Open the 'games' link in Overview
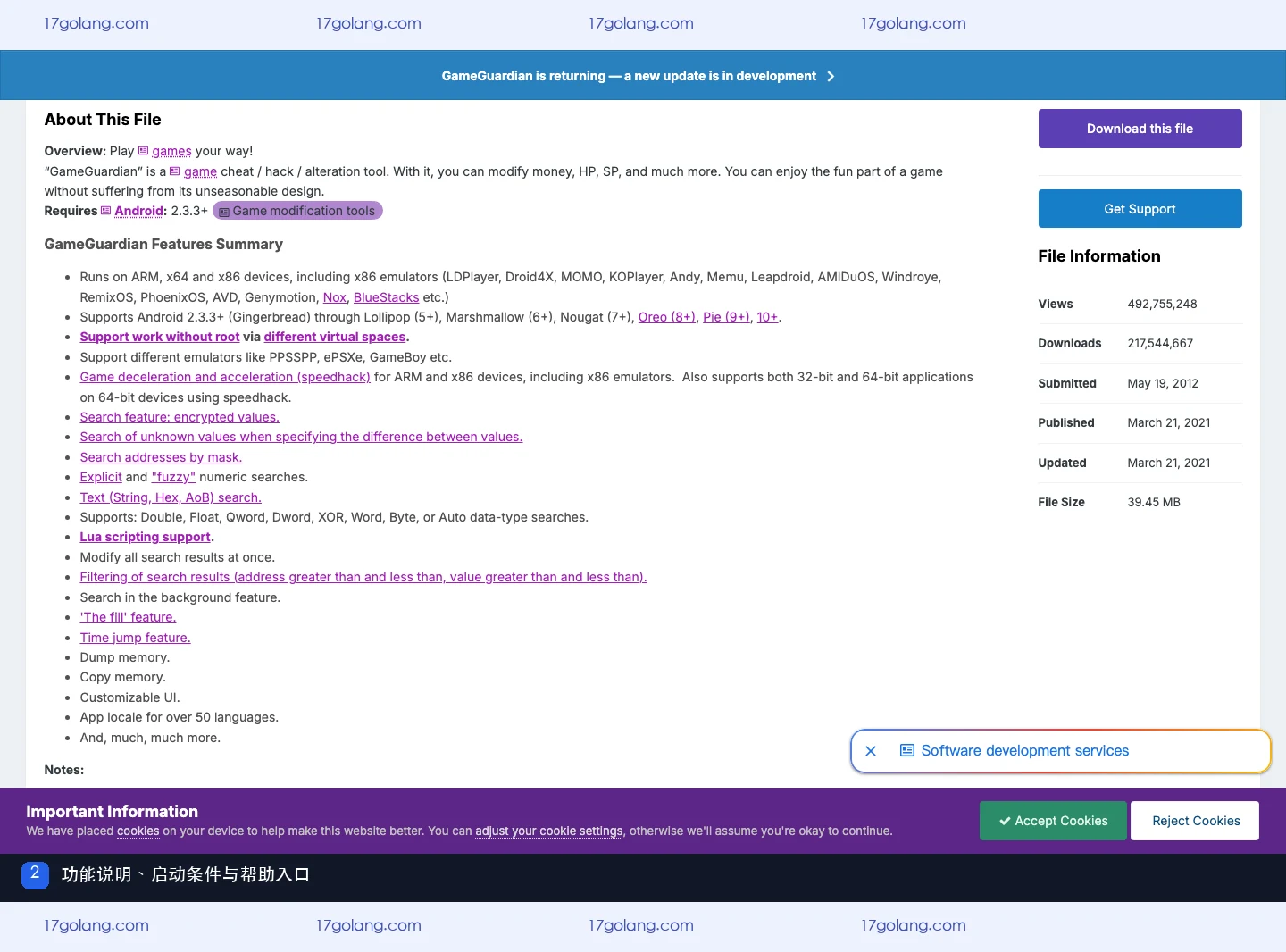 [x=171, y=151]
